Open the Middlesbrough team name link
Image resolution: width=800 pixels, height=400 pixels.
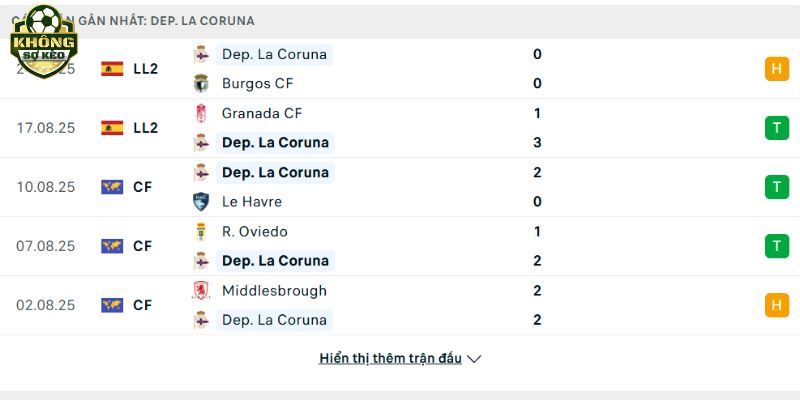[x=274, y=291]
